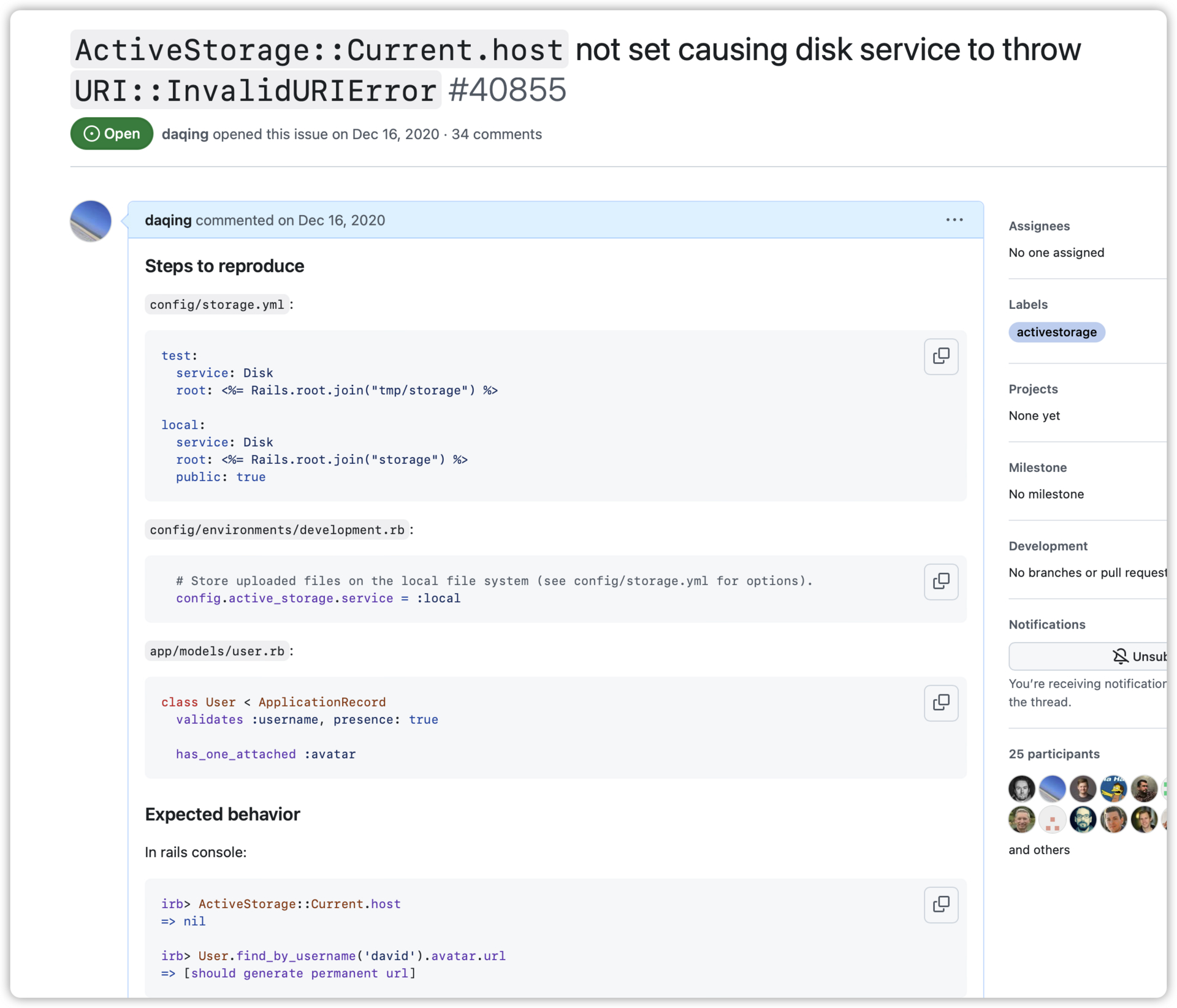Click the 'has_one_attached :avatar' code line

click(266, 754)
